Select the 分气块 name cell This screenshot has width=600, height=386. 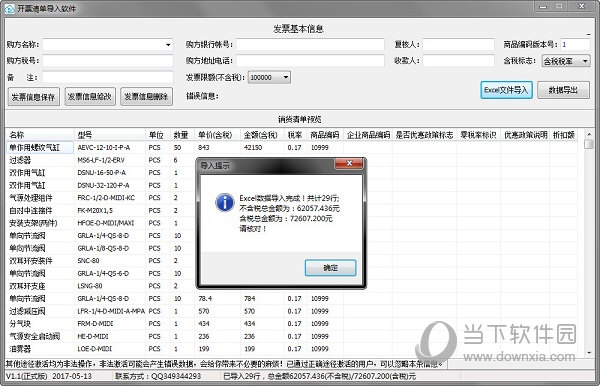coord(40,324)
